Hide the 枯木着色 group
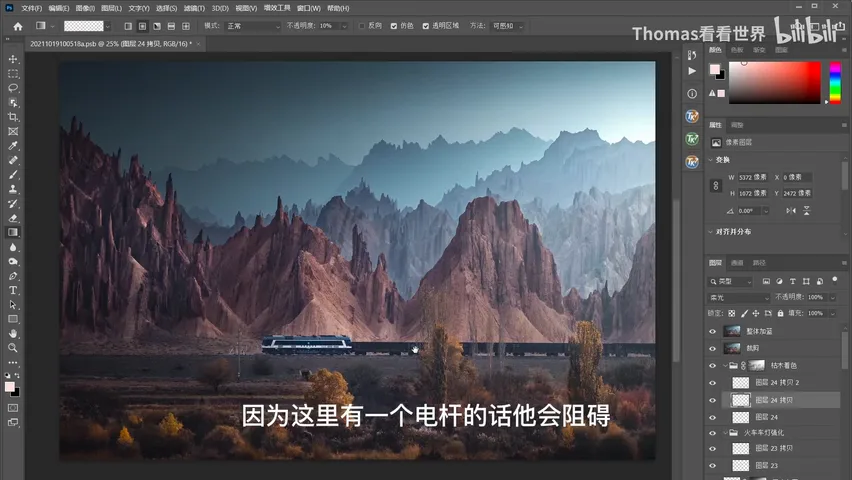852x480 pixels. (712, 366)
